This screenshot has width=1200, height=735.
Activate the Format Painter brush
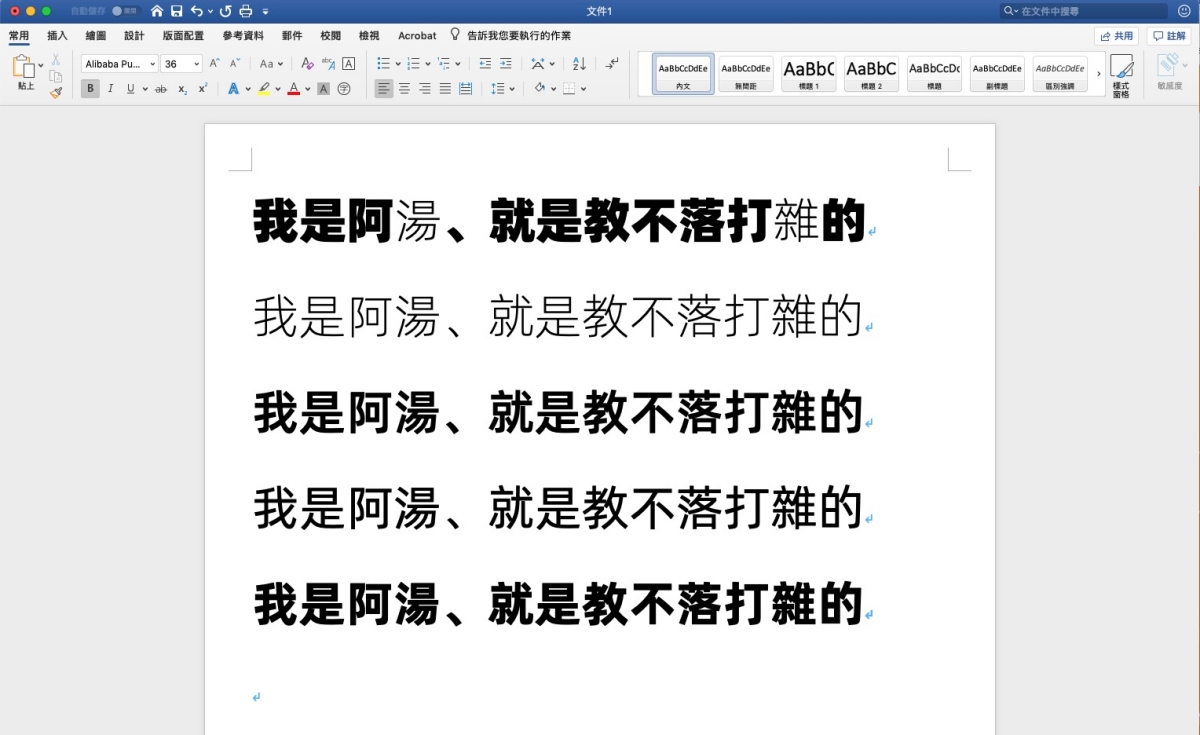point(56,92)
